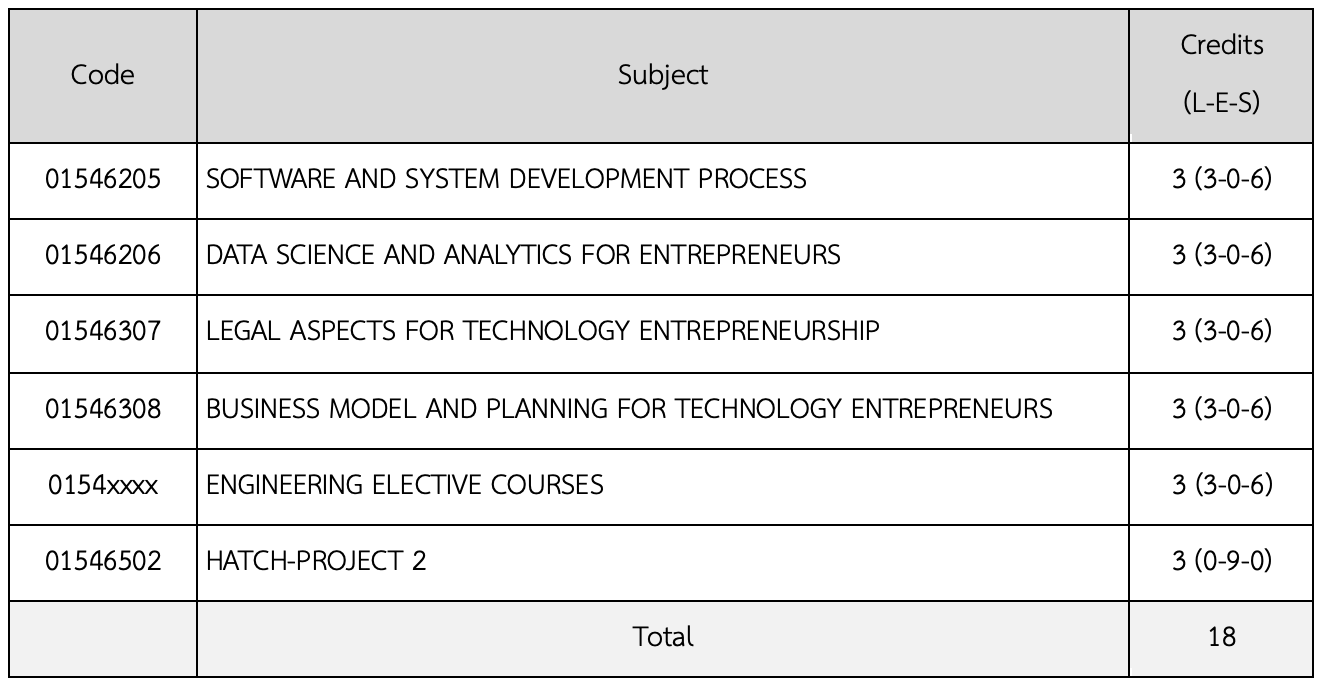
Task: Select course code 01546206
Action: point(103,255)
